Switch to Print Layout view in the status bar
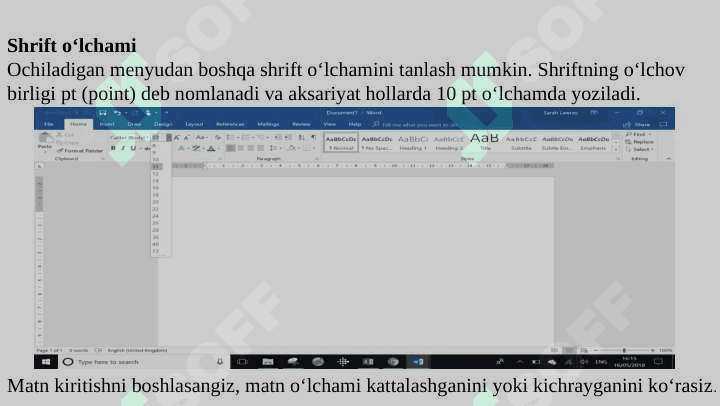 pyautogui.click(x=569, y=350)
